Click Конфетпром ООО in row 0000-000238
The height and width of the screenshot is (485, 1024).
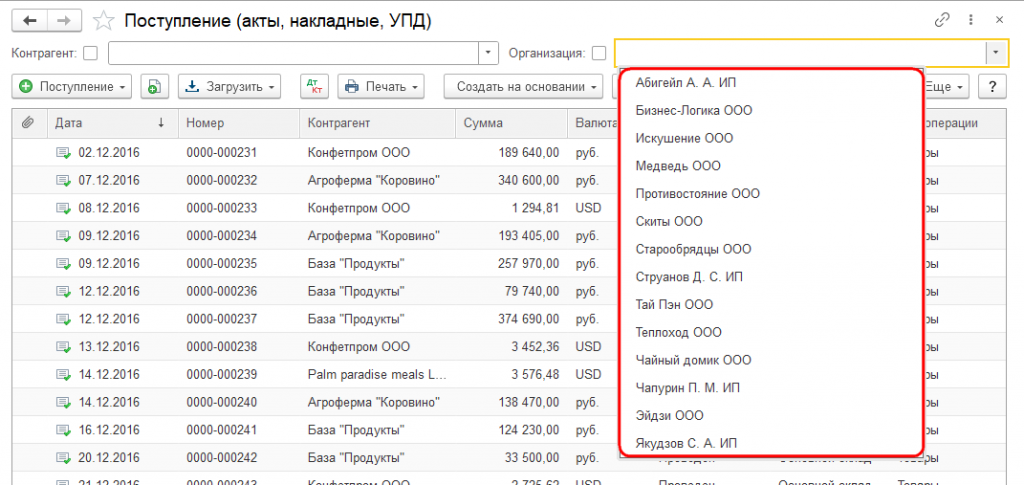(x=359, y=347)
